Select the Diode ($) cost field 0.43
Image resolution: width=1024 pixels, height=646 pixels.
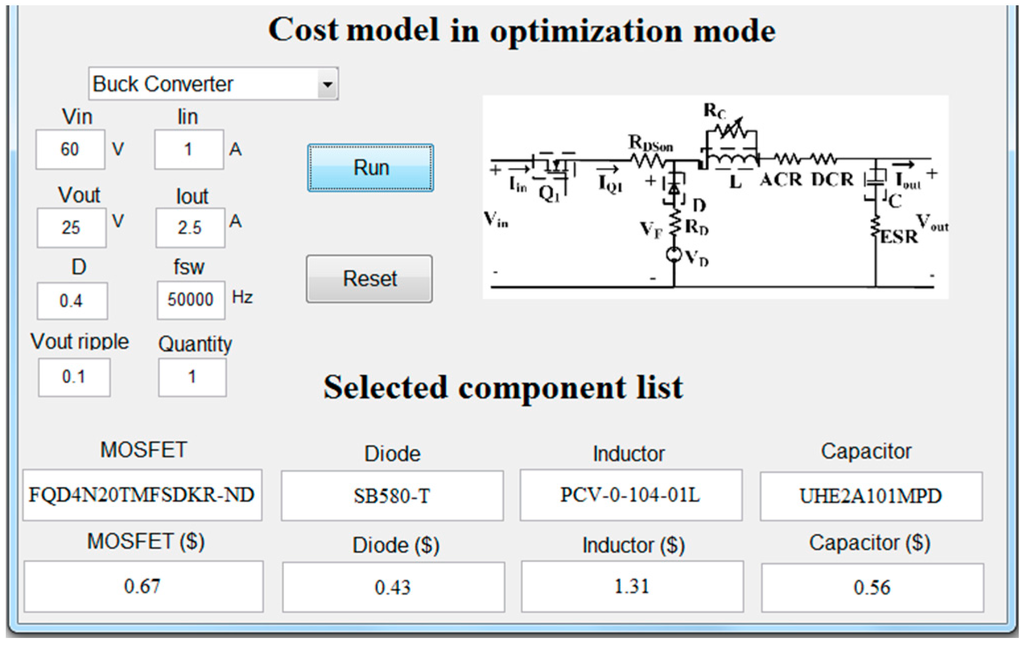pos(393,588)
